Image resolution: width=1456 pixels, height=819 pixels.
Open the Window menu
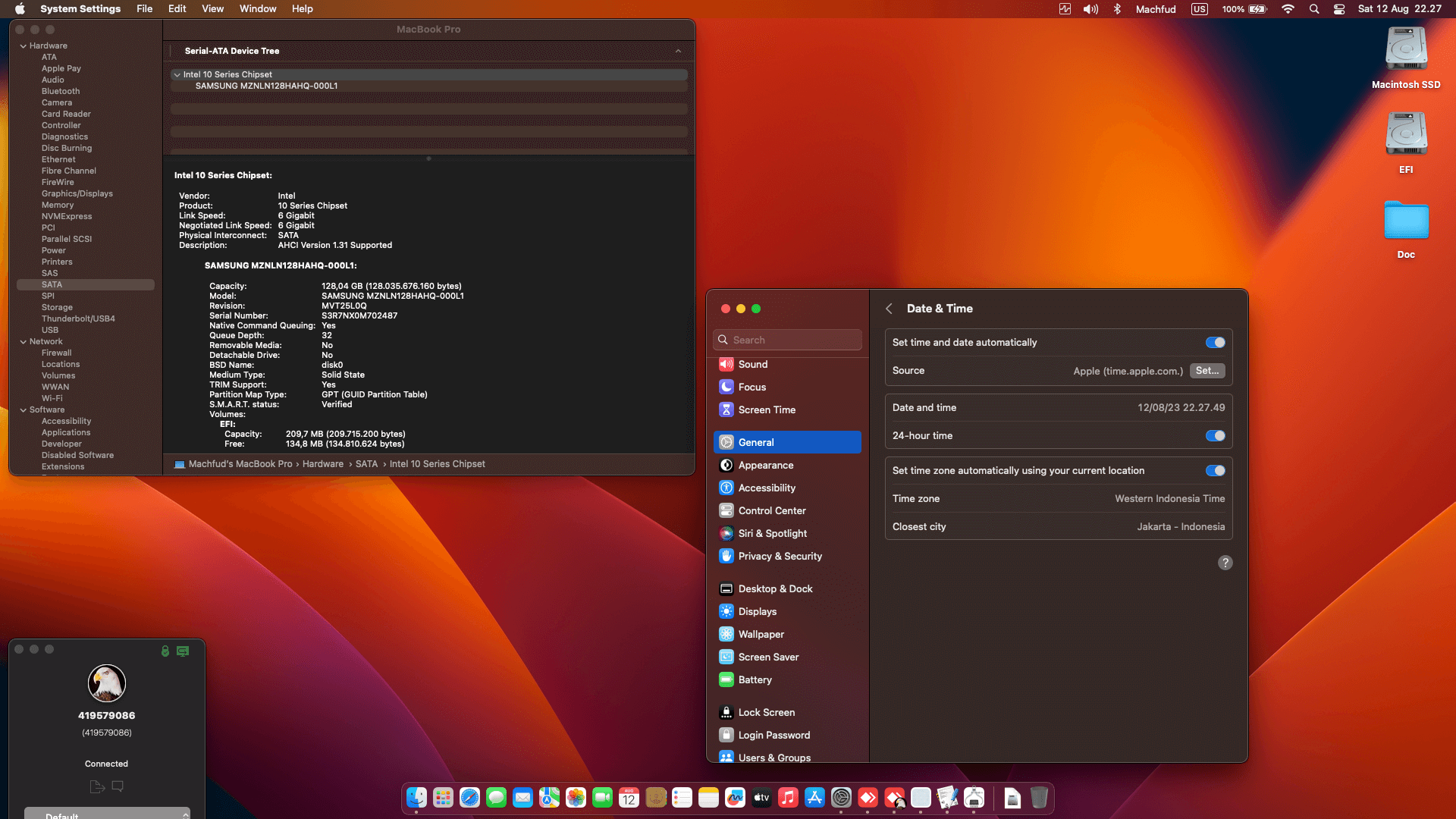pyautogui.click(x=258, y=9)
